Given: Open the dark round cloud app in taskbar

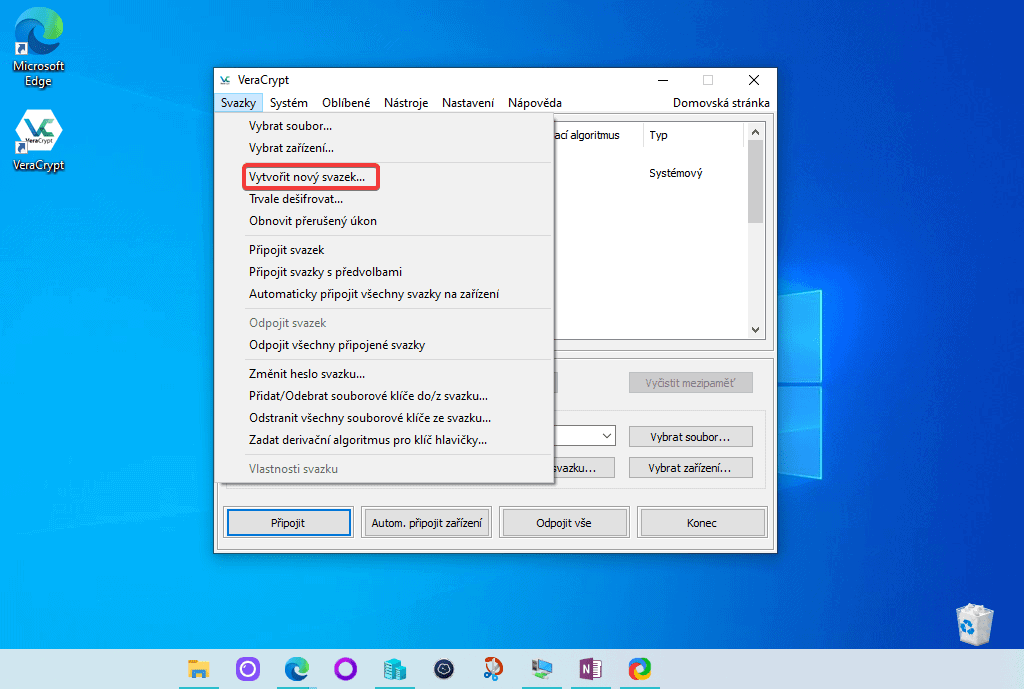Looking at the screenshot, I should (x=443, y=669).
